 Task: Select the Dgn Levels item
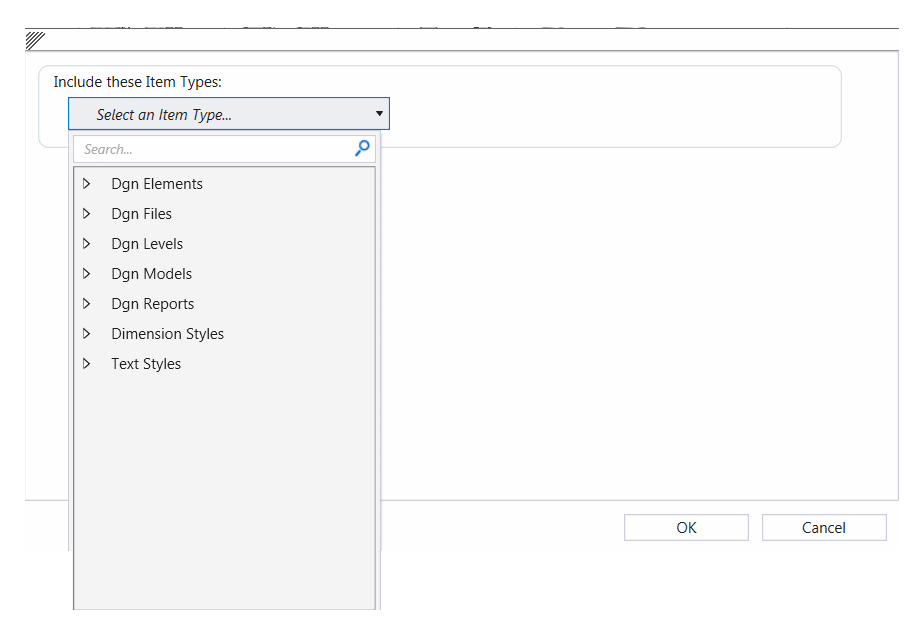click(x=147, y=244)
